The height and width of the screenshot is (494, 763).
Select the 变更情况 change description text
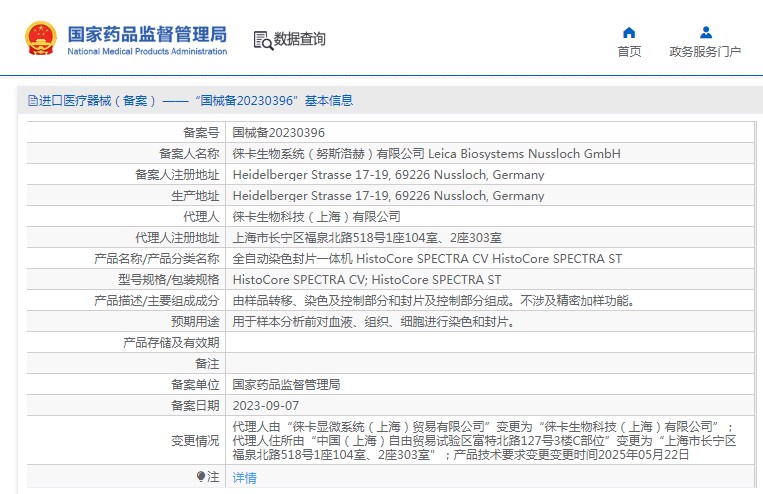(484, 440)
